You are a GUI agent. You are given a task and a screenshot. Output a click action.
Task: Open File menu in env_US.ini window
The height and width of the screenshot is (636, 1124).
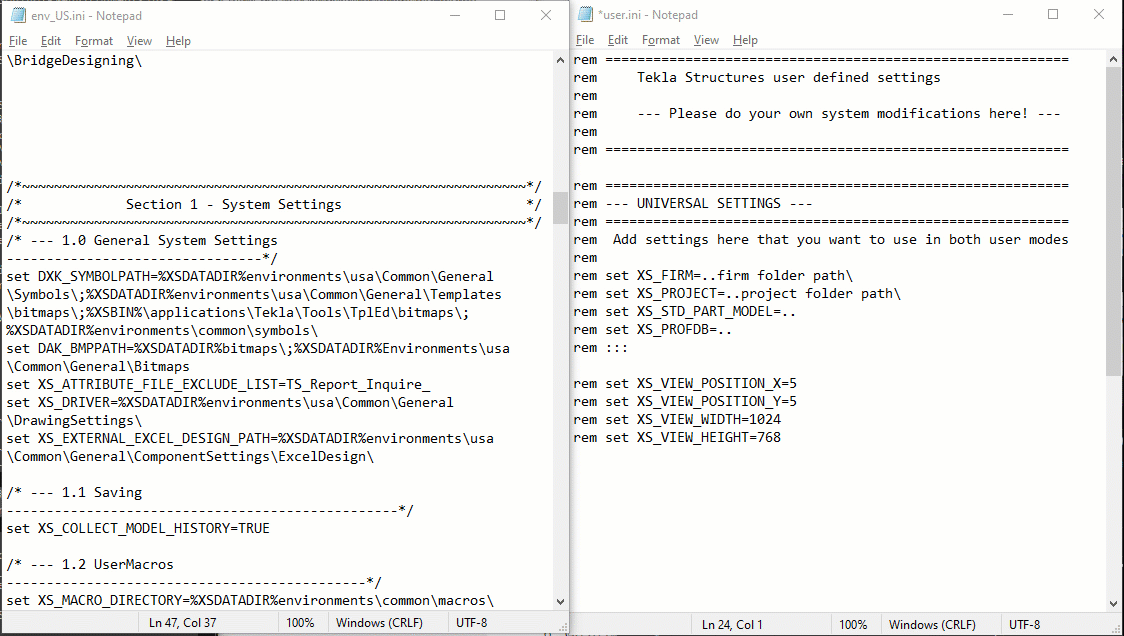(18, 41)
